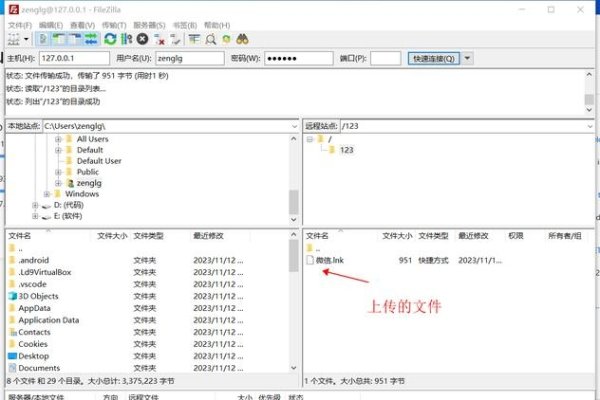Screen dimensions: 600x400
Task: Click the 主机(H) host input field
Action: [x=74, y=58]
